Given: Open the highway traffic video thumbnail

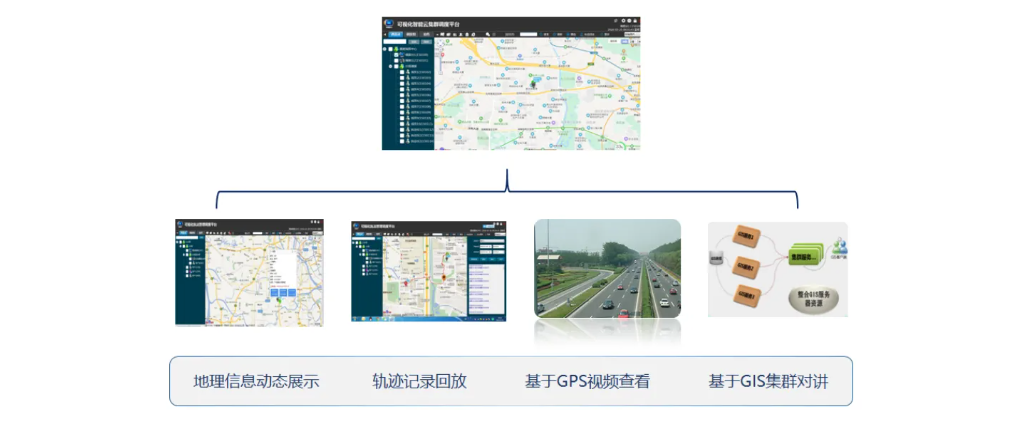Looking at the screenshot, I should pyautogui.click(x=607, y=268).
